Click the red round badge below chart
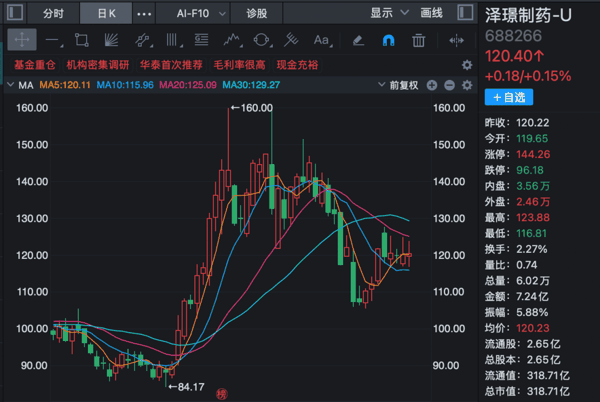Image resolution: width=600 pixels, height=402 pixels. [x=222, y=394]
